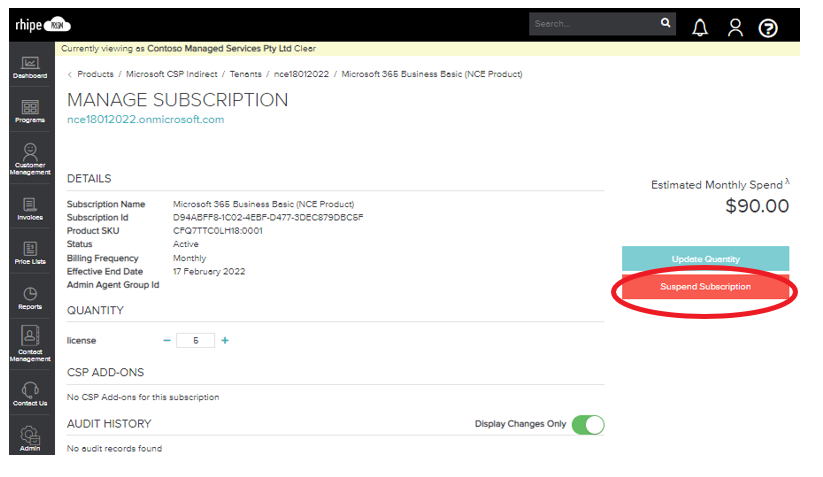Click the DETAILS section heading

pos(89,179)
